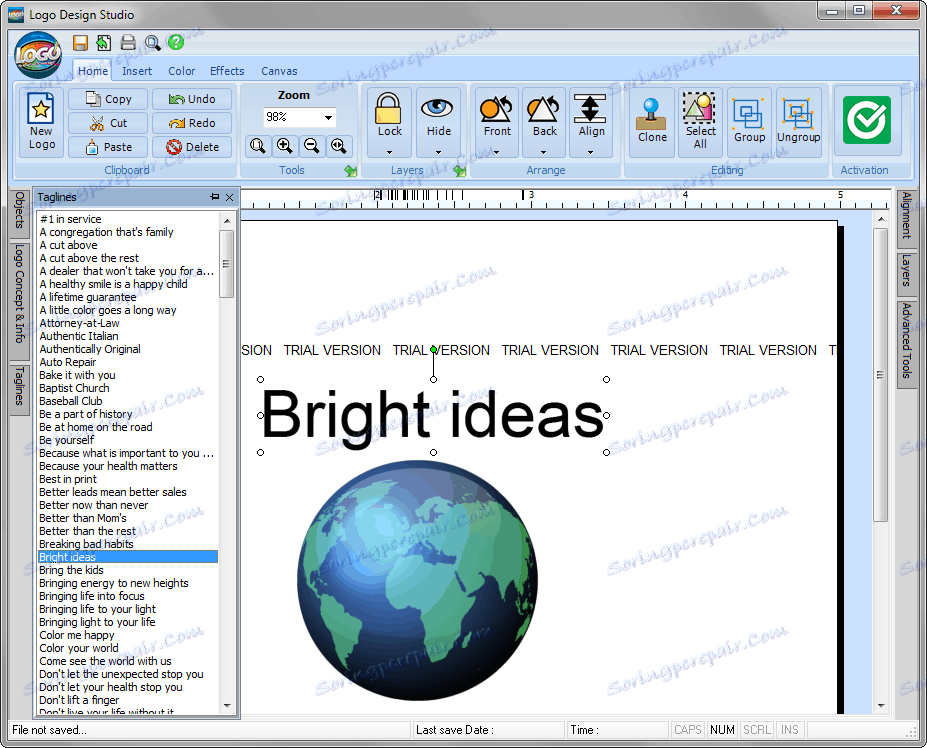Switch to the Home ribbon tab
Screen dimensions: 927x748
coord(93,71)
